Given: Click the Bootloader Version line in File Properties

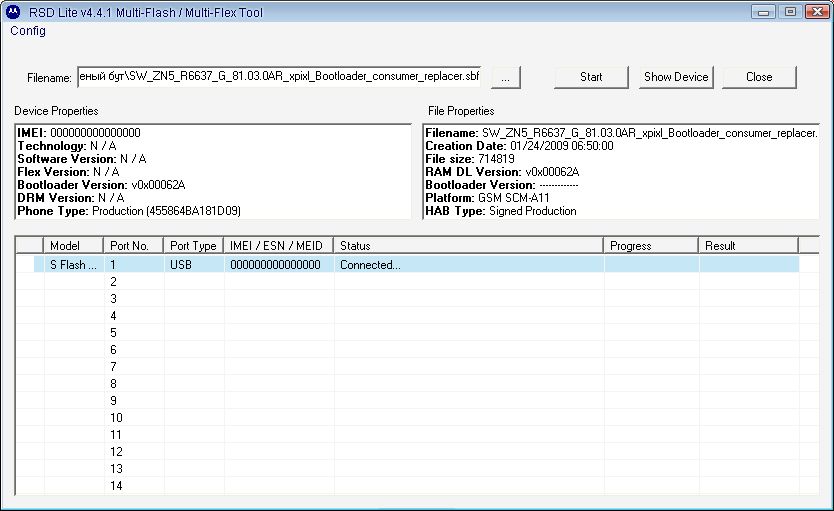Looking at the screenshot, I should 502,185.
